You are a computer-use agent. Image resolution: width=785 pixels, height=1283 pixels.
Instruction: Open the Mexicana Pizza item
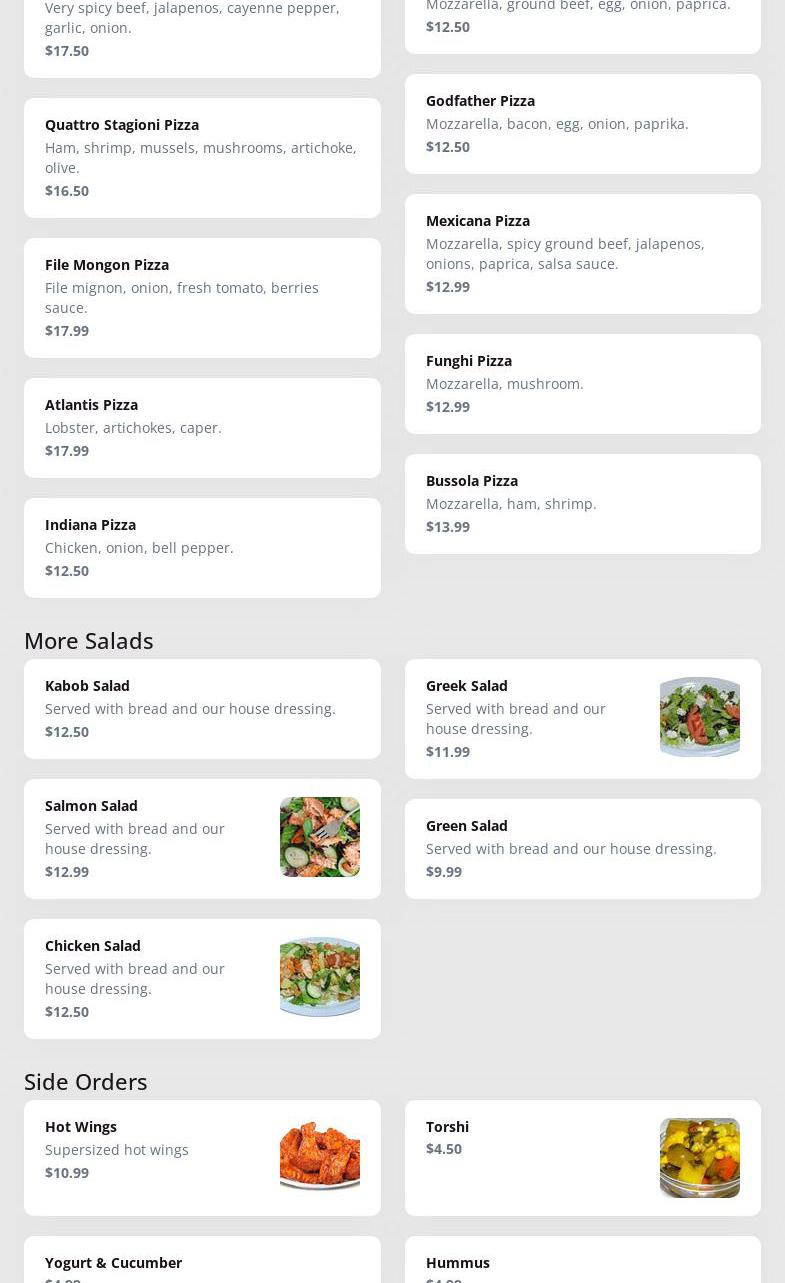coord(582,254)
